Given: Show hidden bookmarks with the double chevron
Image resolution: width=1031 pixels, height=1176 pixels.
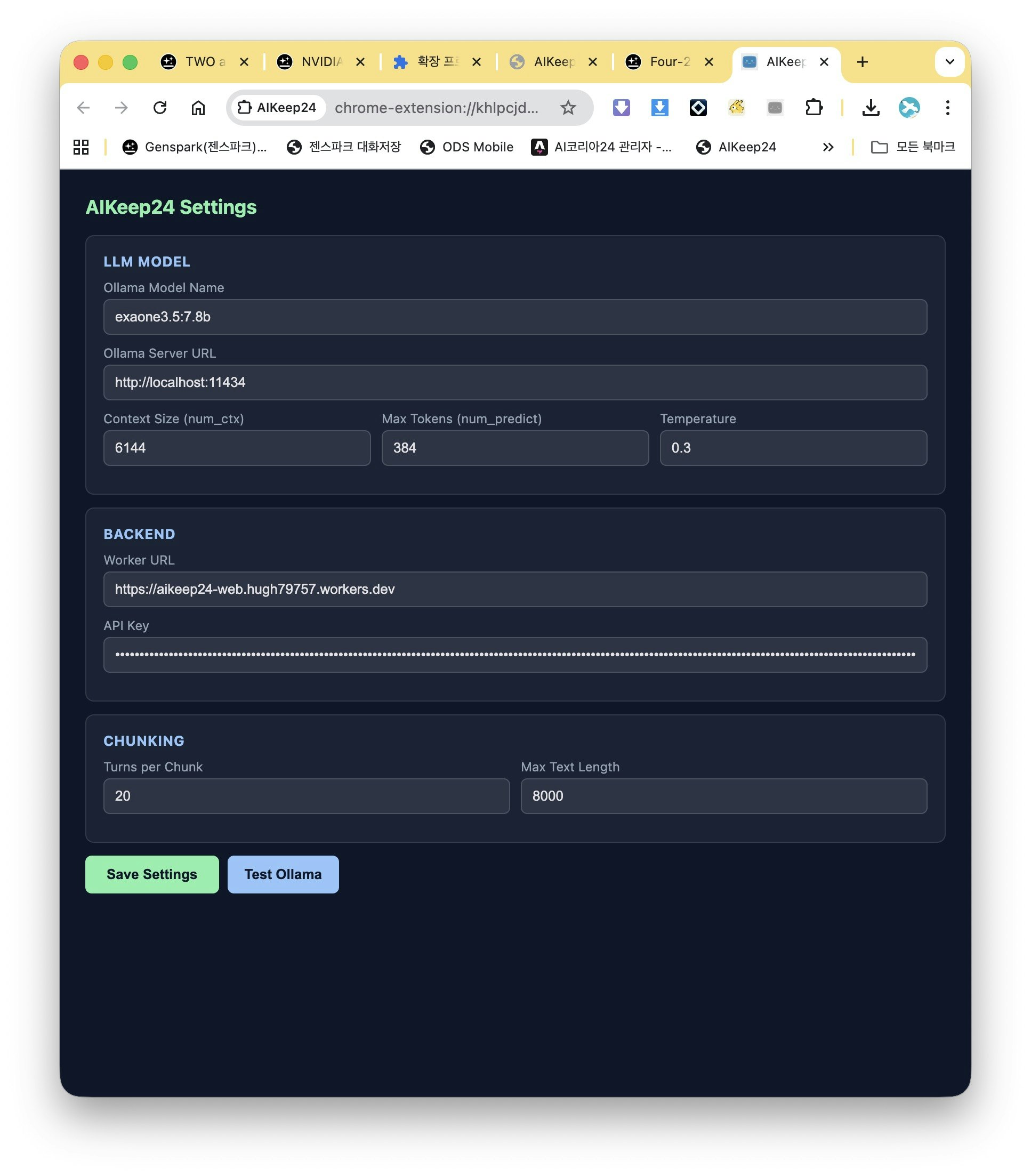Looking at the screenshot, I should (828, 147).
